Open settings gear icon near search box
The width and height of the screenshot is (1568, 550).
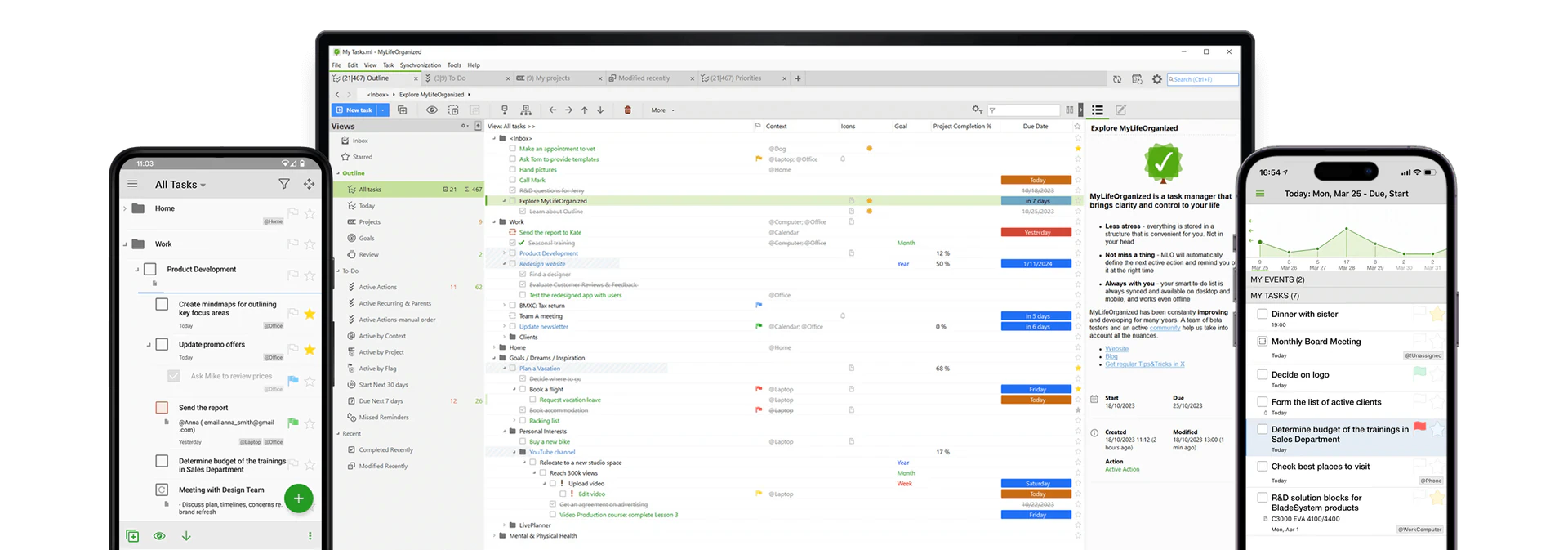(x=1156, y=79)
